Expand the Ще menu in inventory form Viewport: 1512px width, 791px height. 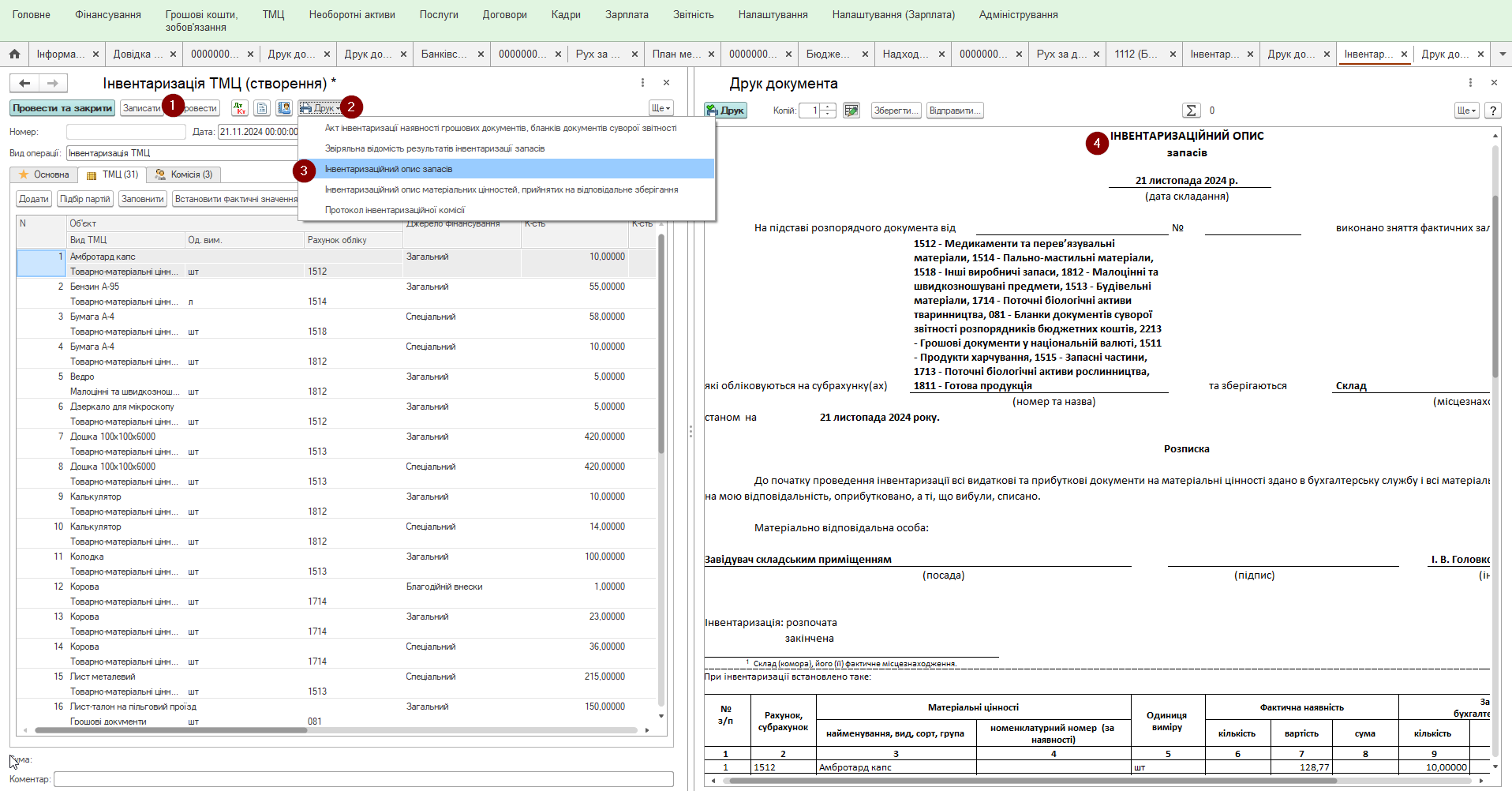coord(661,108)
